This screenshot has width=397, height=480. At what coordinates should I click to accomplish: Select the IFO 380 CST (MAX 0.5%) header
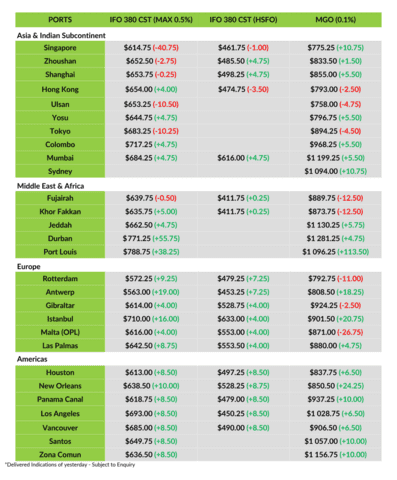click(x=151, y=20)
